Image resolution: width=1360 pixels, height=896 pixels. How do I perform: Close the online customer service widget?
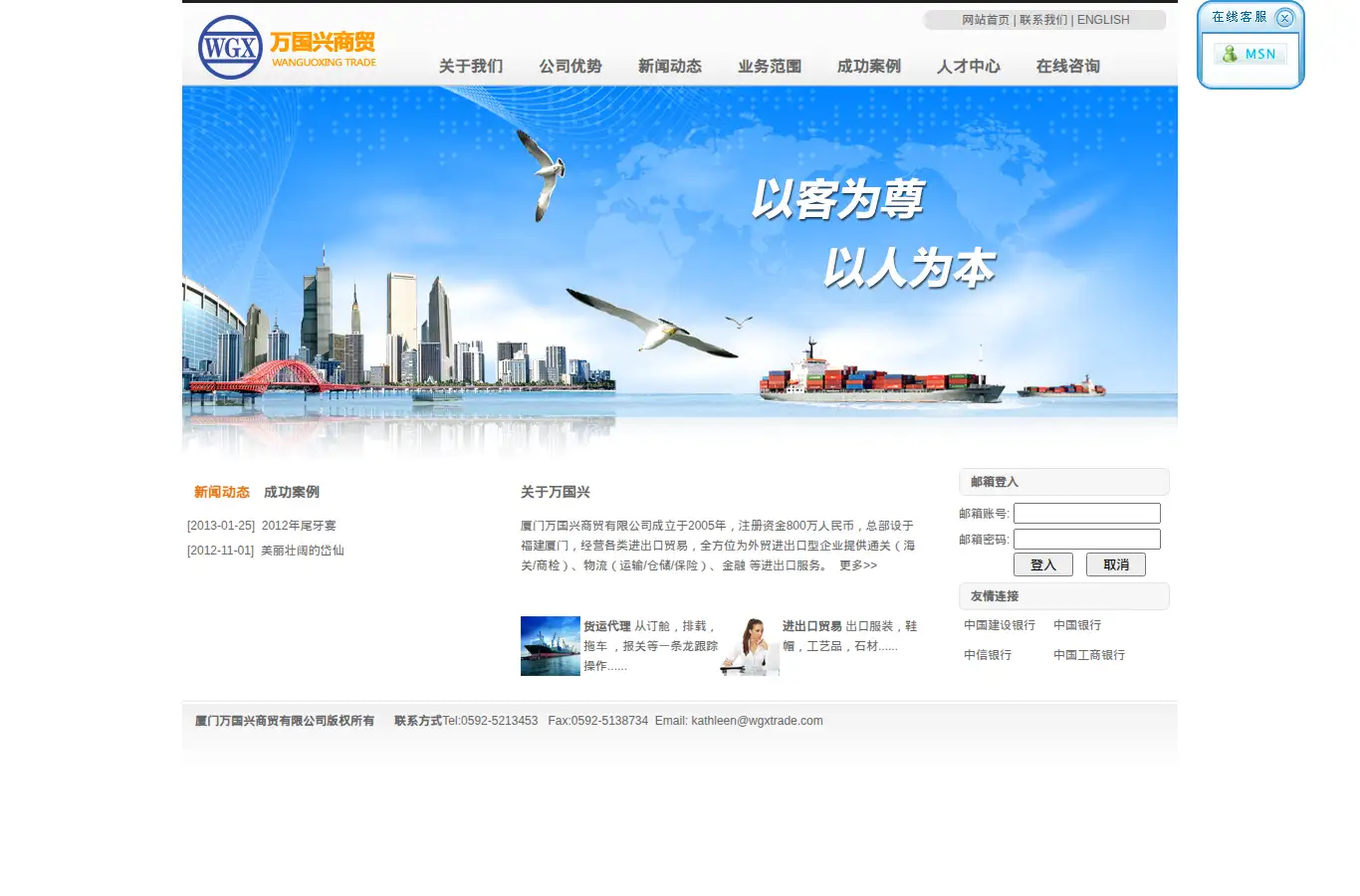click(x=1284, y=18)
